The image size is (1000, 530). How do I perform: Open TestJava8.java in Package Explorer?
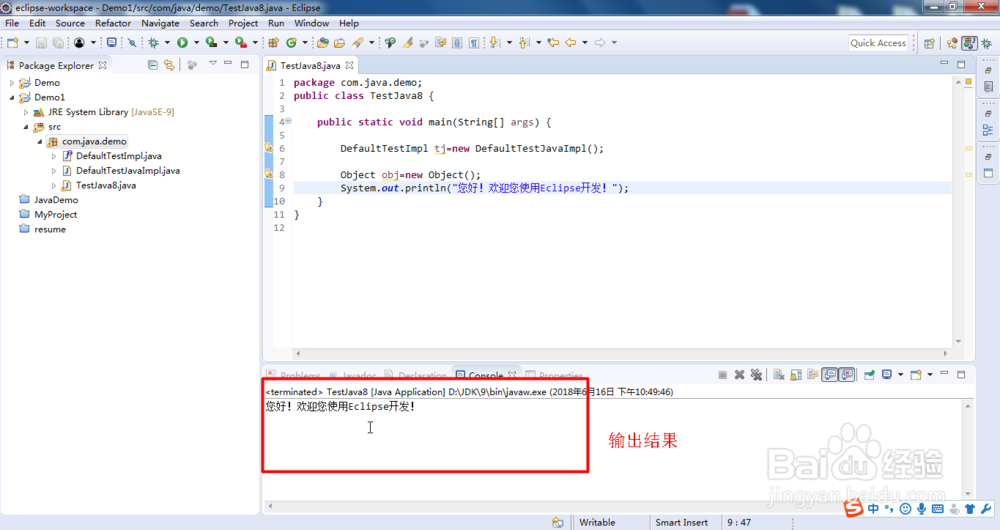(x=105, y=186)
